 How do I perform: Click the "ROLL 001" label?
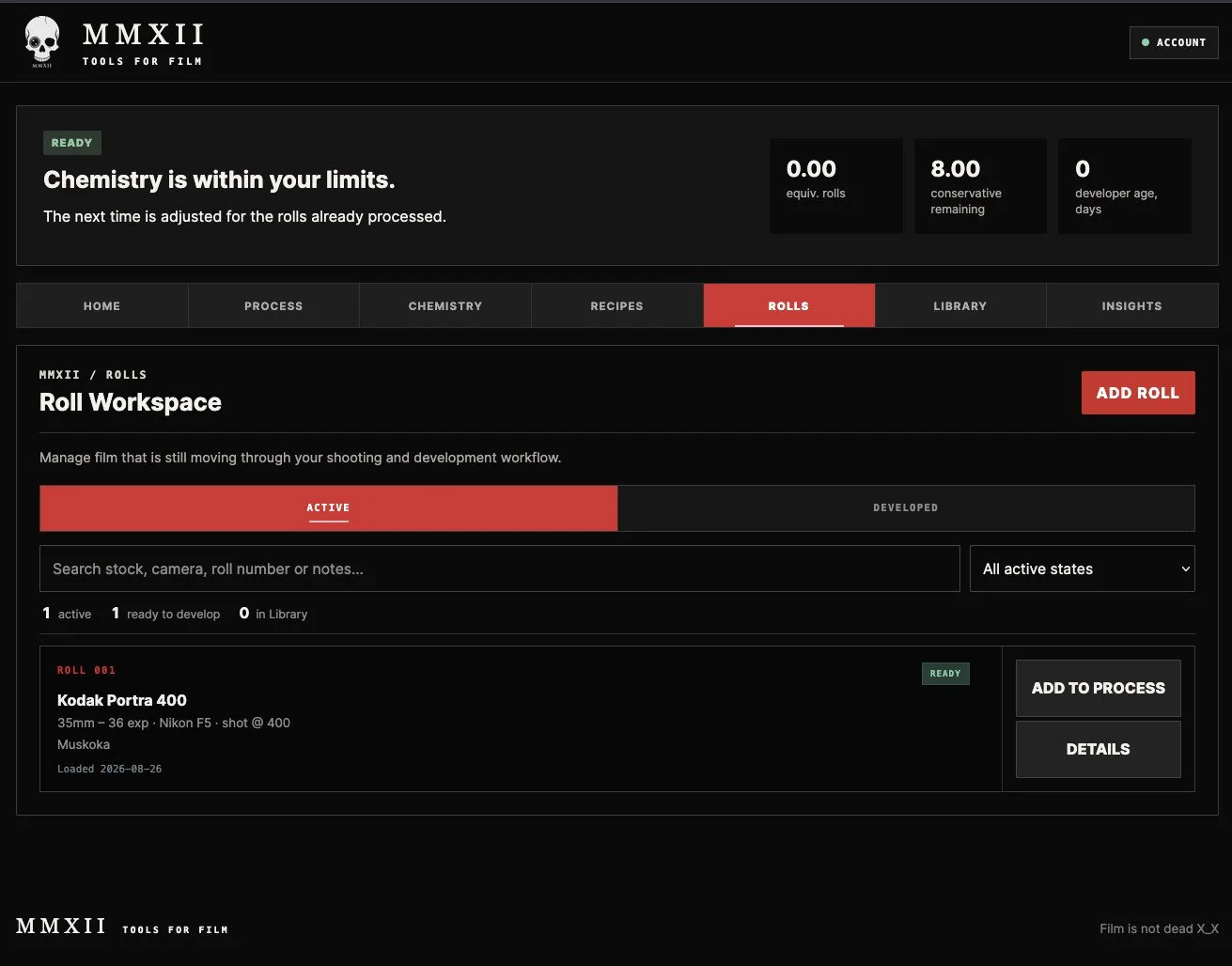(x=86, y=670)
